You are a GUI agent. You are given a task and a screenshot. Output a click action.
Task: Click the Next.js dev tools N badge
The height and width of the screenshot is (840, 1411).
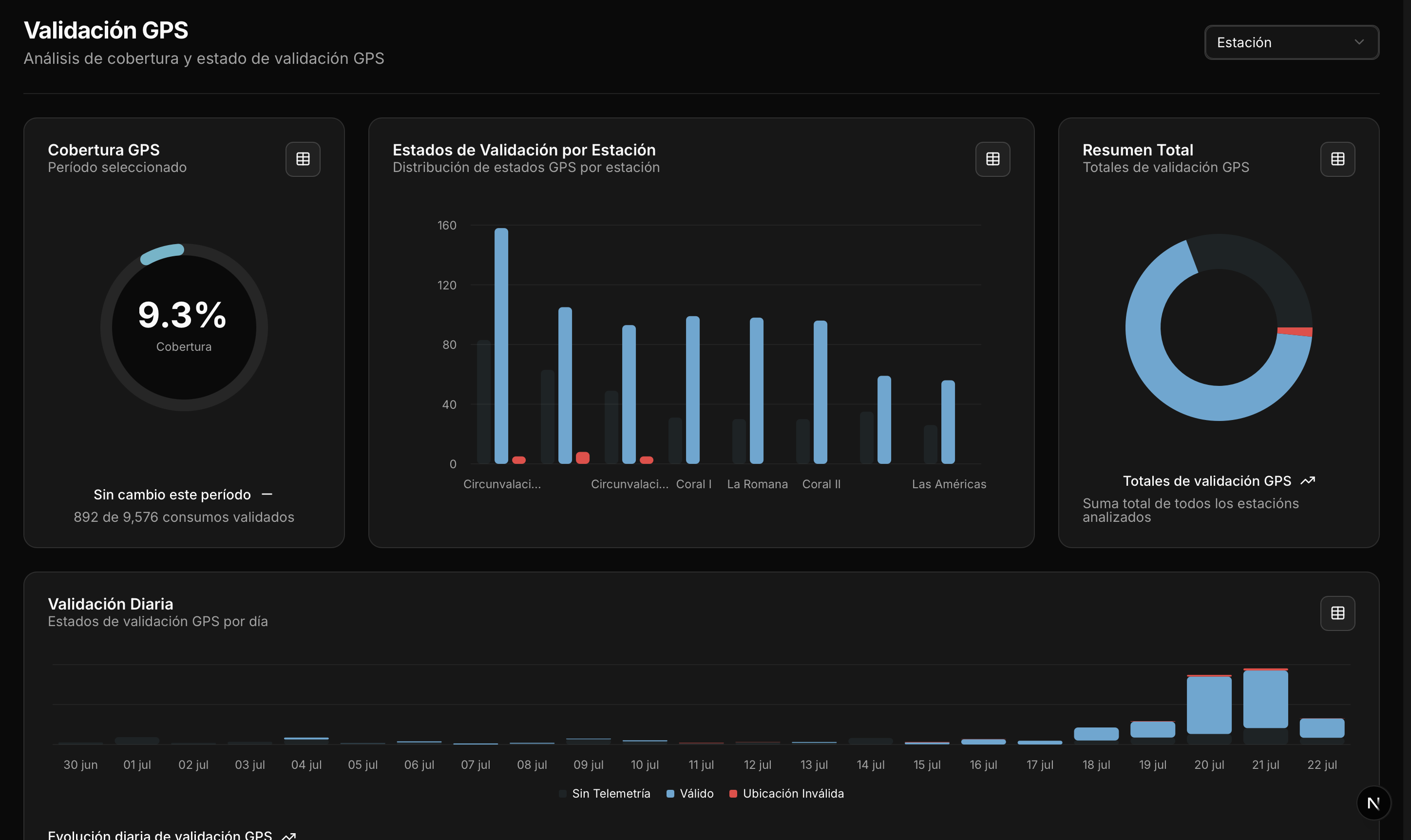(1373, 802)
